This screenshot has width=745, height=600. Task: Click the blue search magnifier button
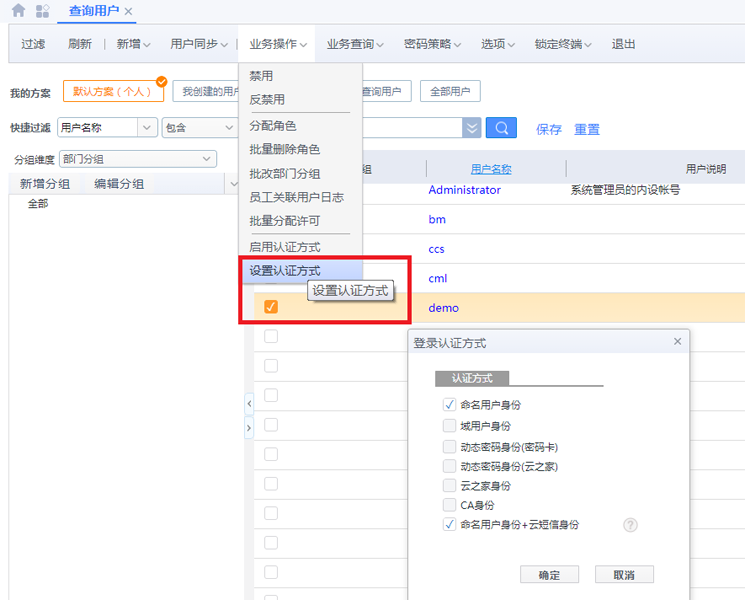coord(501,128)
